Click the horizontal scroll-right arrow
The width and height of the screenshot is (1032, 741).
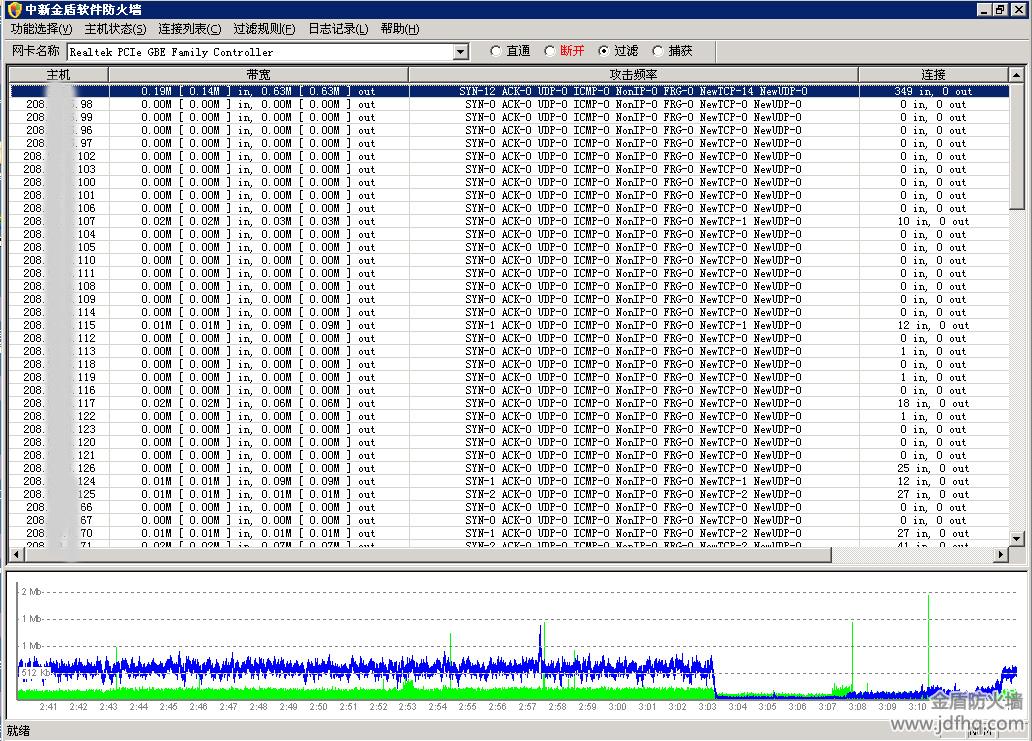pos(1000,555)
